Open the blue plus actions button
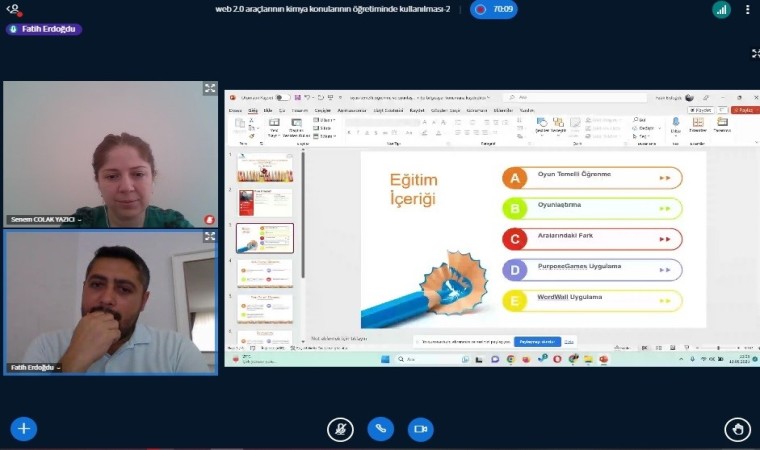 [x=23, y=429]
